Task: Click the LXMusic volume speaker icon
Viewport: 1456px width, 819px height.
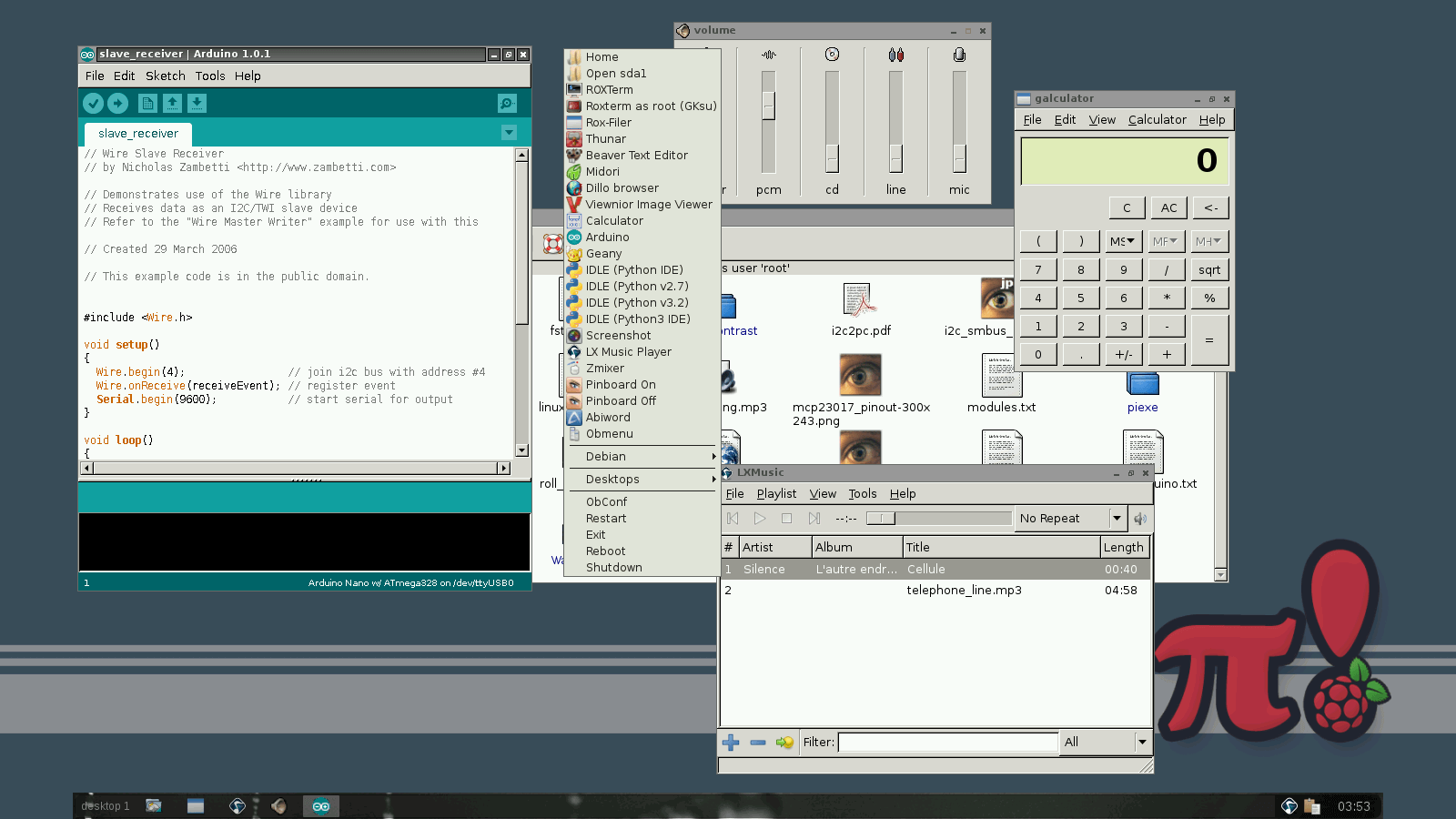Action: pos(1140,519)
